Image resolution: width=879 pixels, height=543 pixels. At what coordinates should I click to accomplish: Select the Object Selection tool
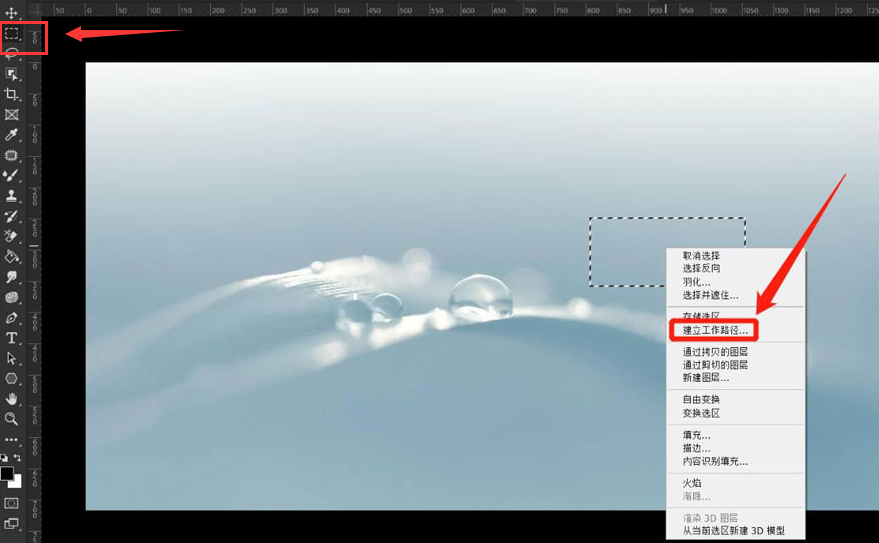tap(11, 74)
